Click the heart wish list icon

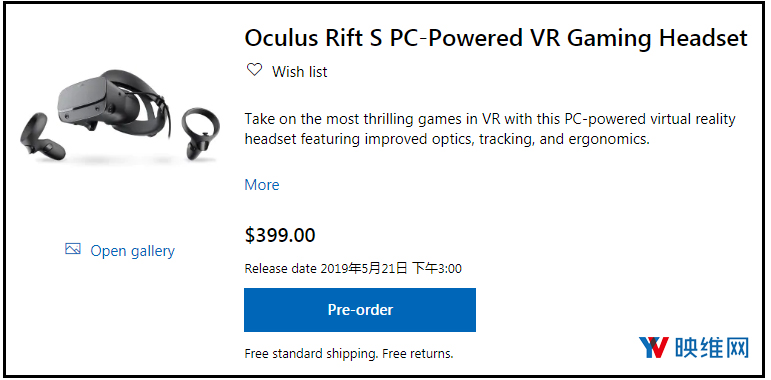coord(254,70)
